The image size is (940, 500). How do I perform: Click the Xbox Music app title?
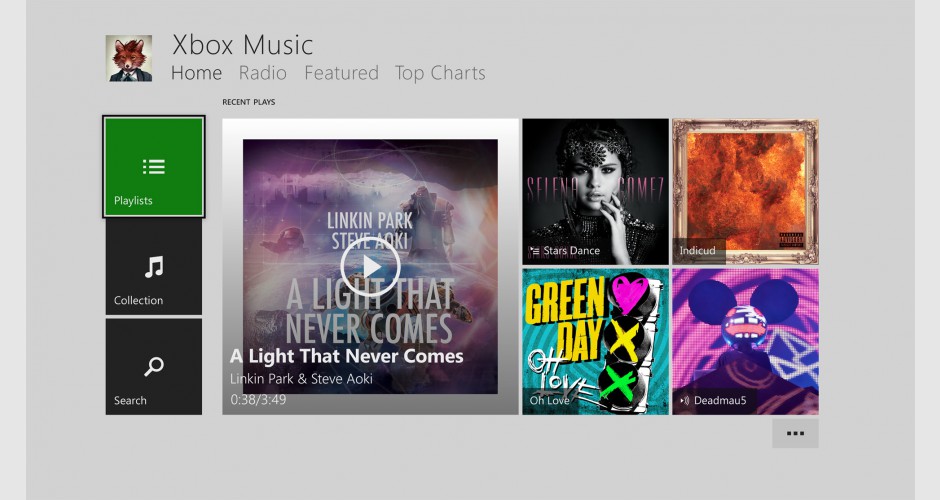pos(243,45)
